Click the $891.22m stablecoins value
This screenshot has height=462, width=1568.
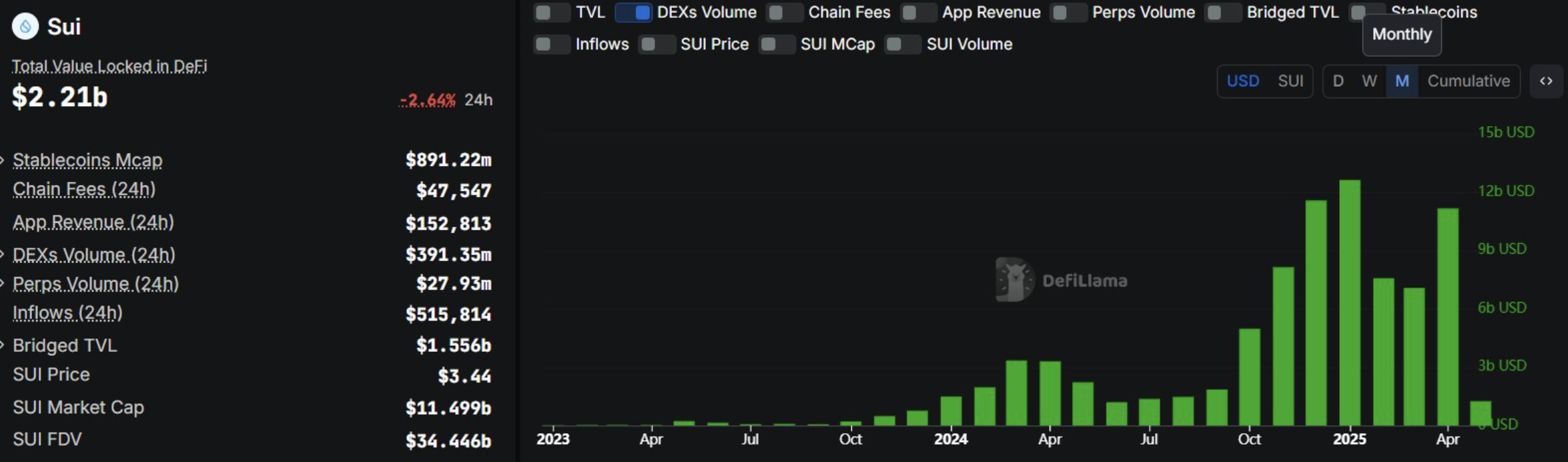448,160
